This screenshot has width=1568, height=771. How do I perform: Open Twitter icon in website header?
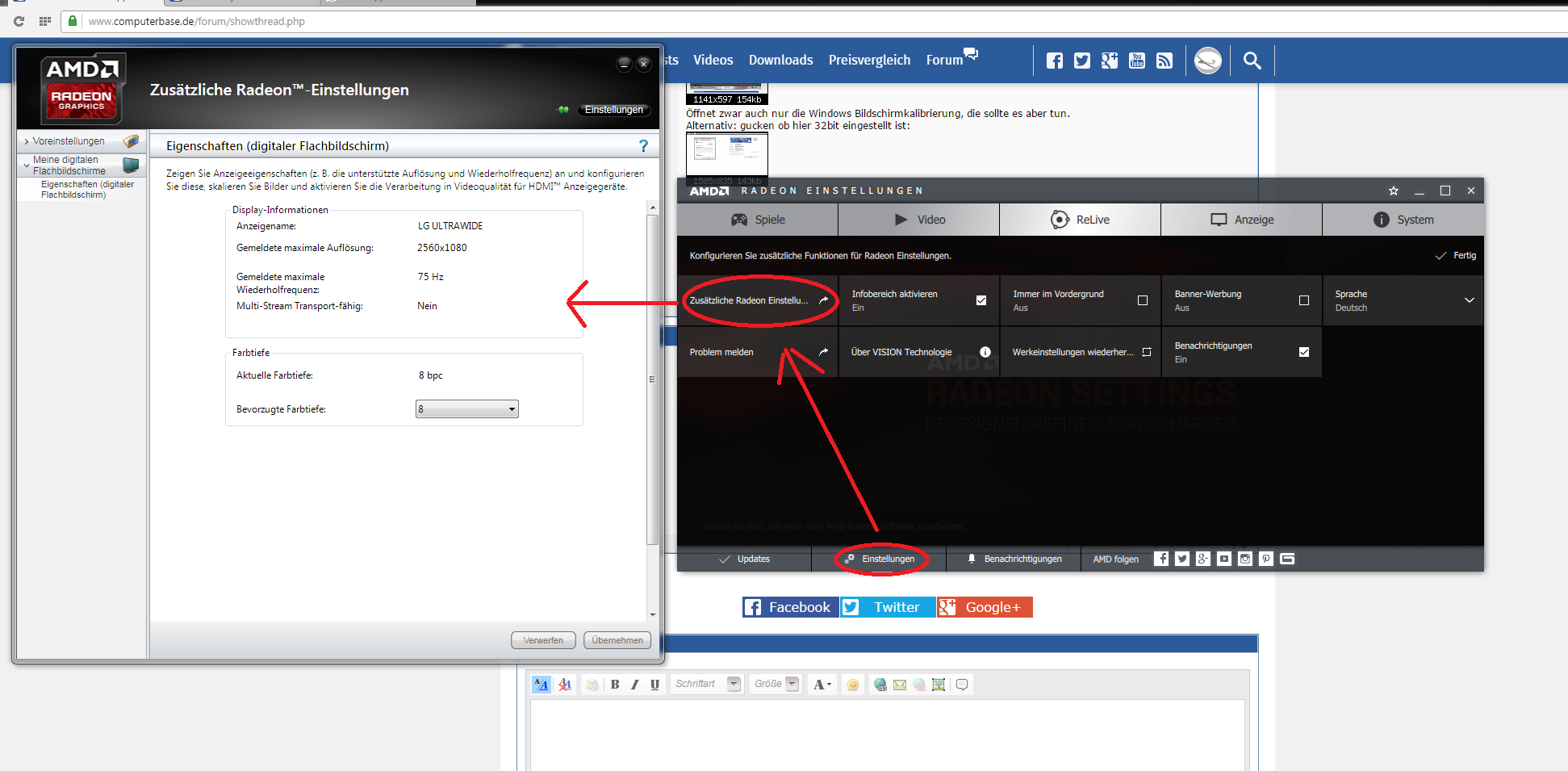[x=1082, y=61]
